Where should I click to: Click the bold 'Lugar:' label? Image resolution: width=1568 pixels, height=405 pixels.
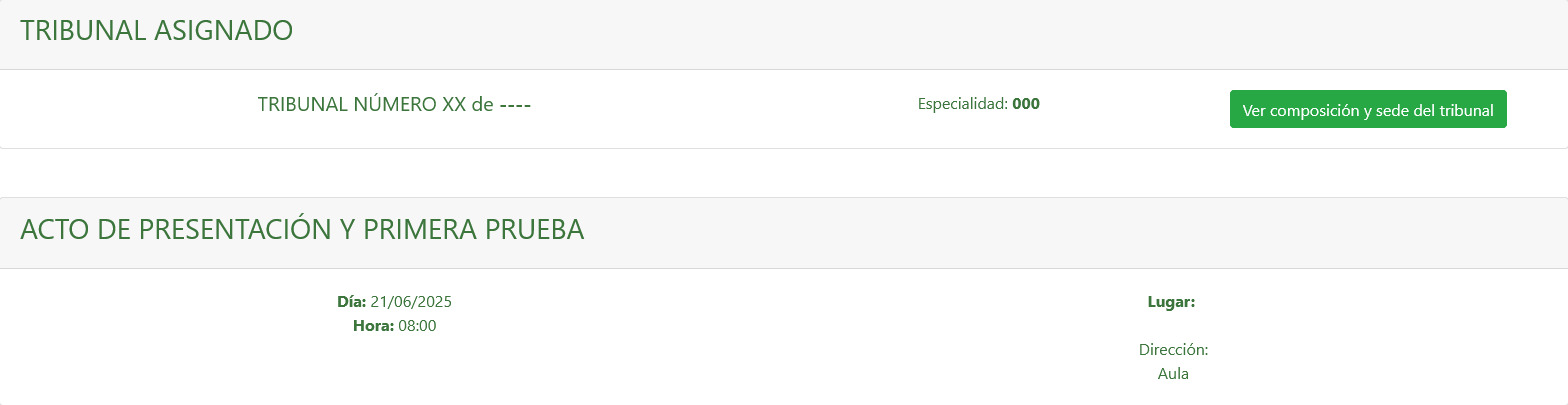(1172, 301)
